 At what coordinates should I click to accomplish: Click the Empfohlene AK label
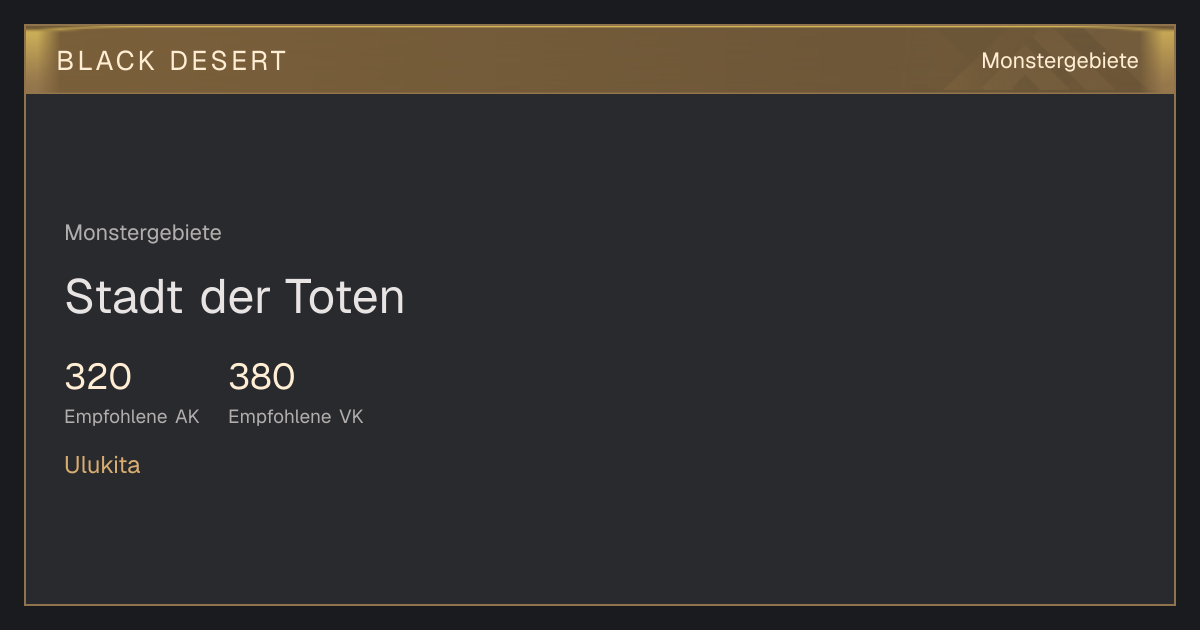132,417
